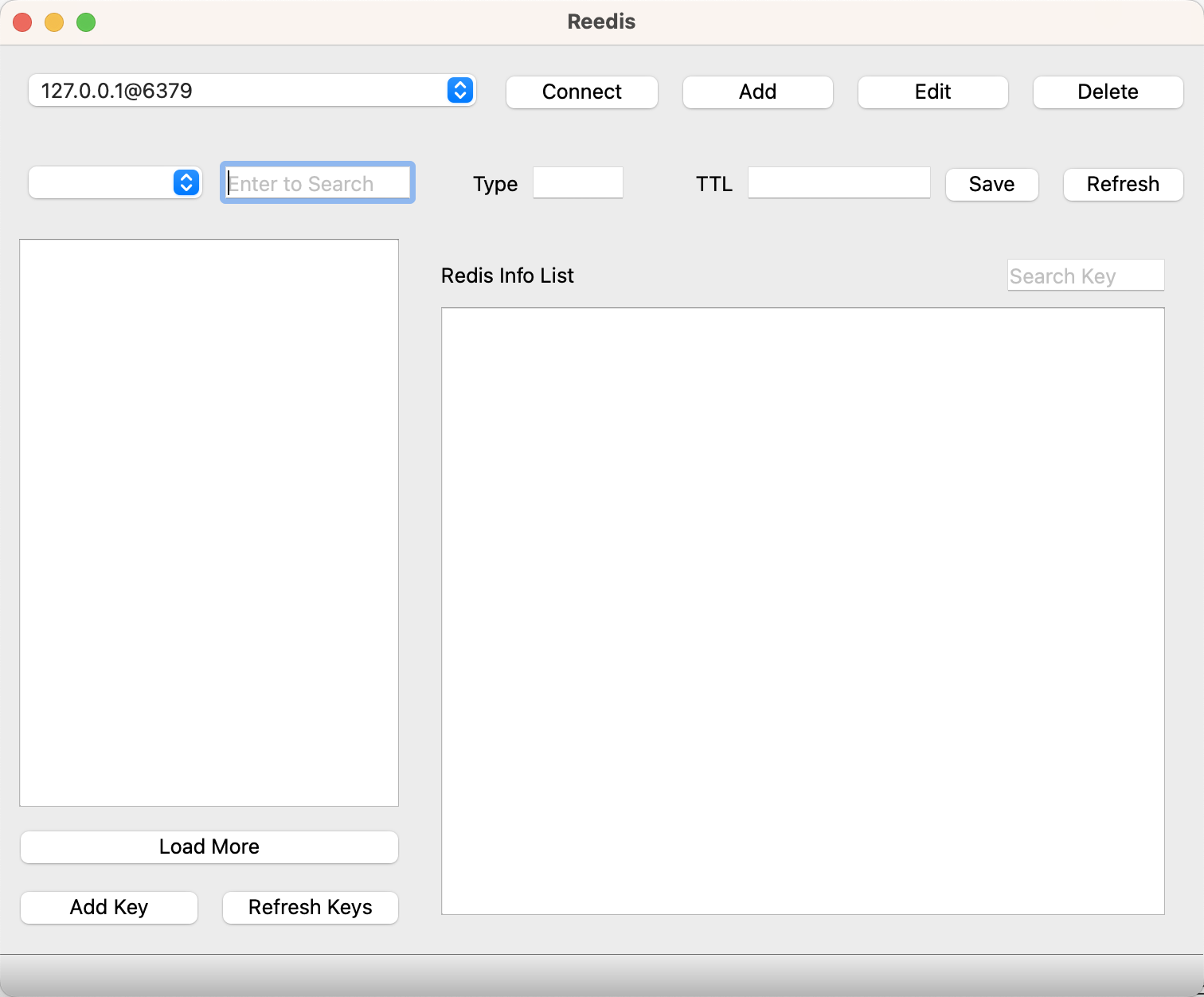This screenshot has width=1204, height=997.
Task: Click the Connect button
Action: [x=582, y=92]
